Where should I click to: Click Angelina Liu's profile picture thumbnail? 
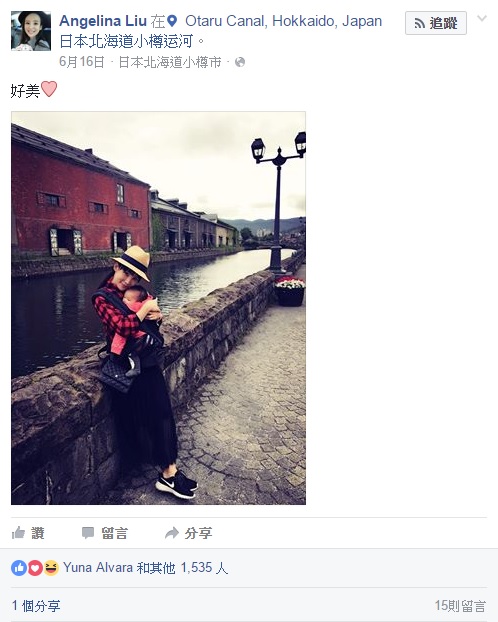31,31
